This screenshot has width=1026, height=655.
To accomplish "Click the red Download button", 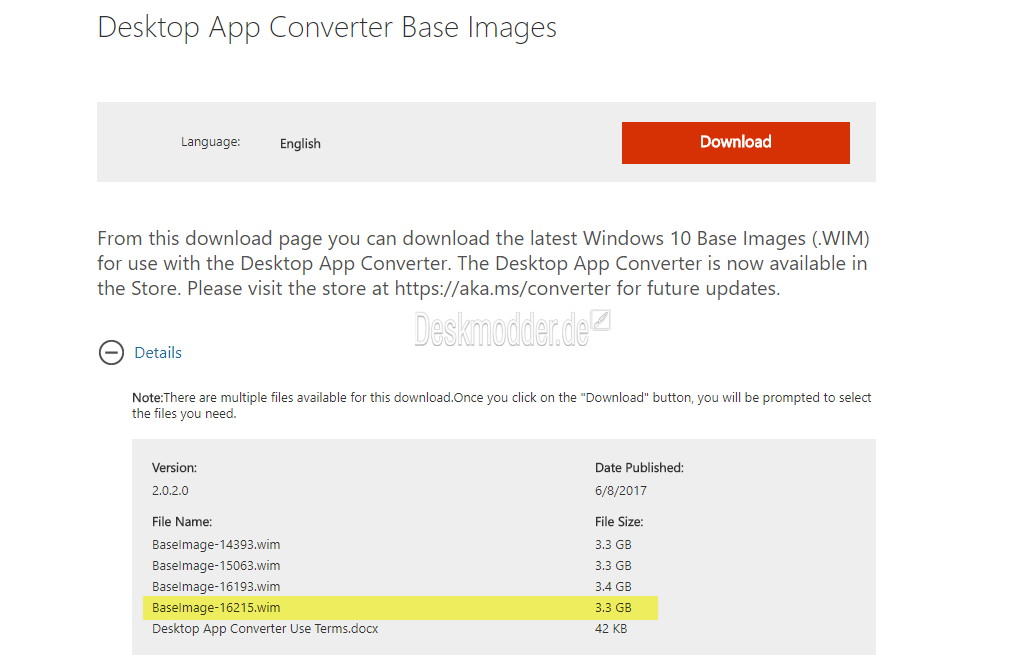I will (x=735, y=143).
